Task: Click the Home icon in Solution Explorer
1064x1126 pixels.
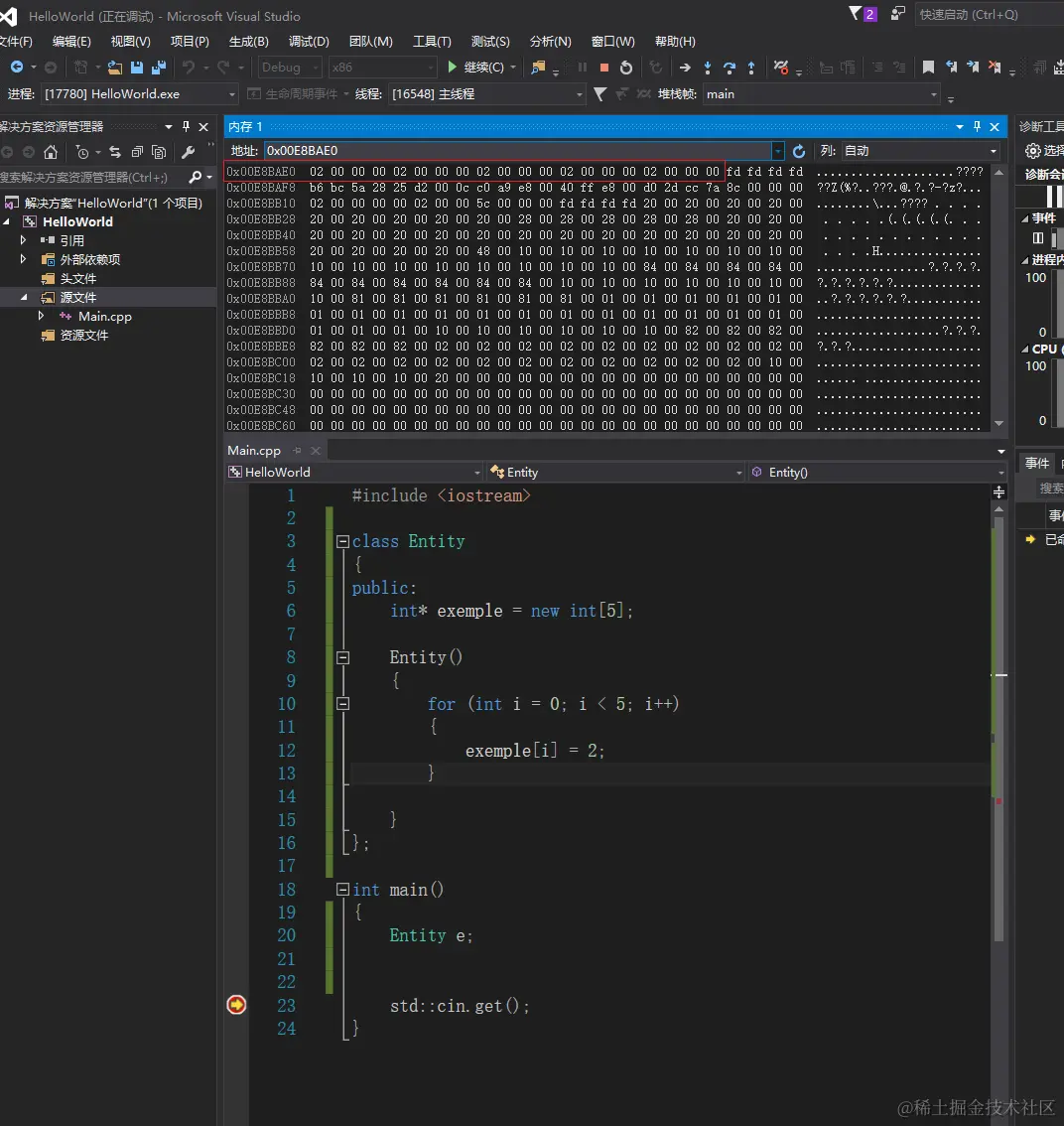Action: pos(51,152)
